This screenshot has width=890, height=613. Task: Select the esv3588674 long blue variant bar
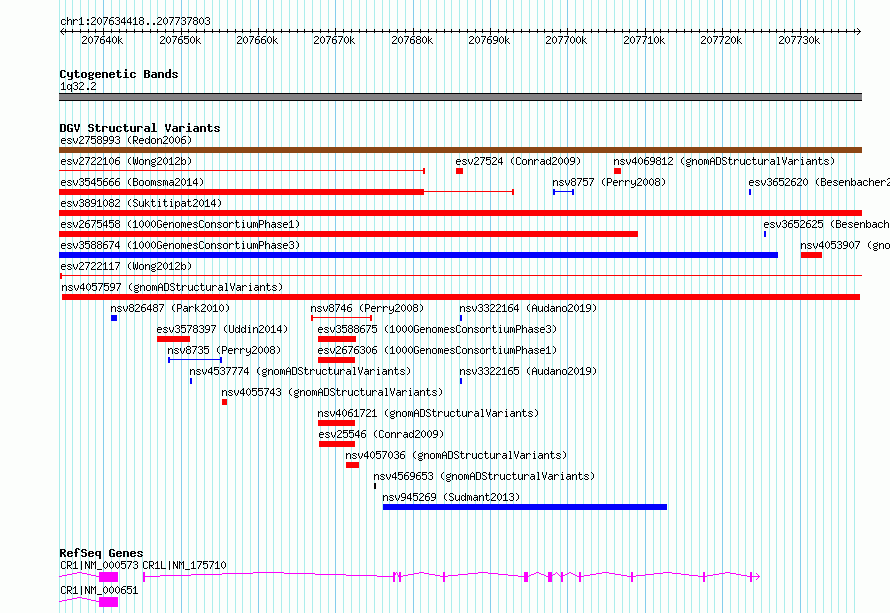coord(418,255)
